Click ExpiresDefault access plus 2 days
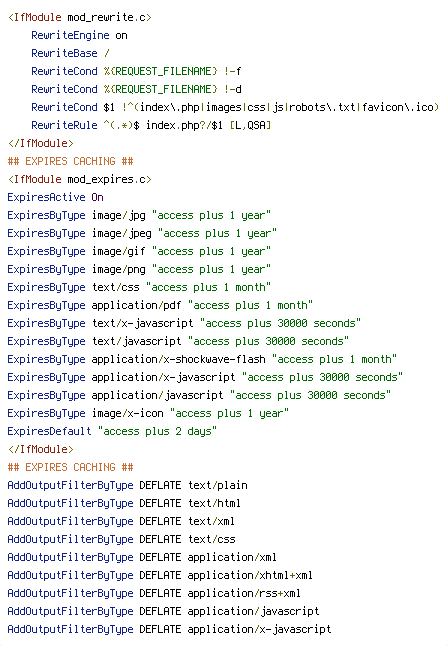448x646 pixels. (113, 431)
